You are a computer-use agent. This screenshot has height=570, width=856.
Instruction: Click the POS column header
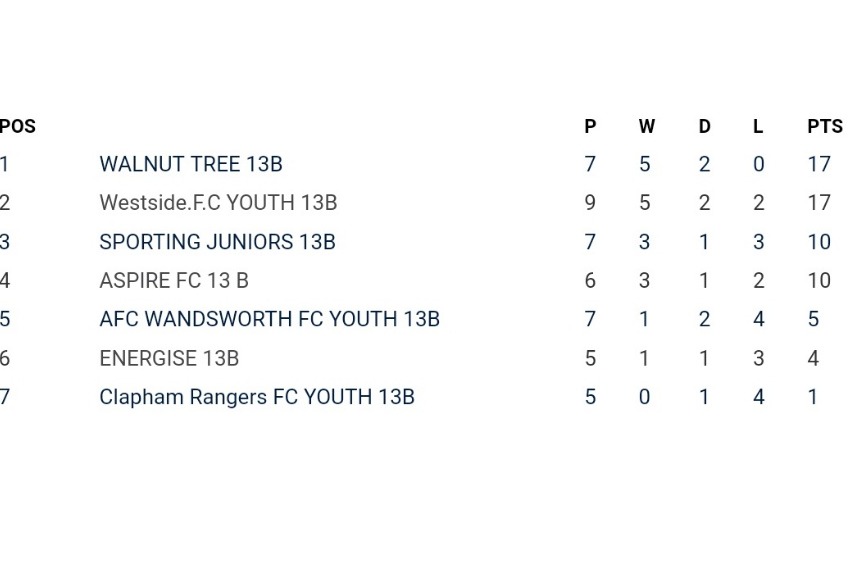[x=17, y=127]
